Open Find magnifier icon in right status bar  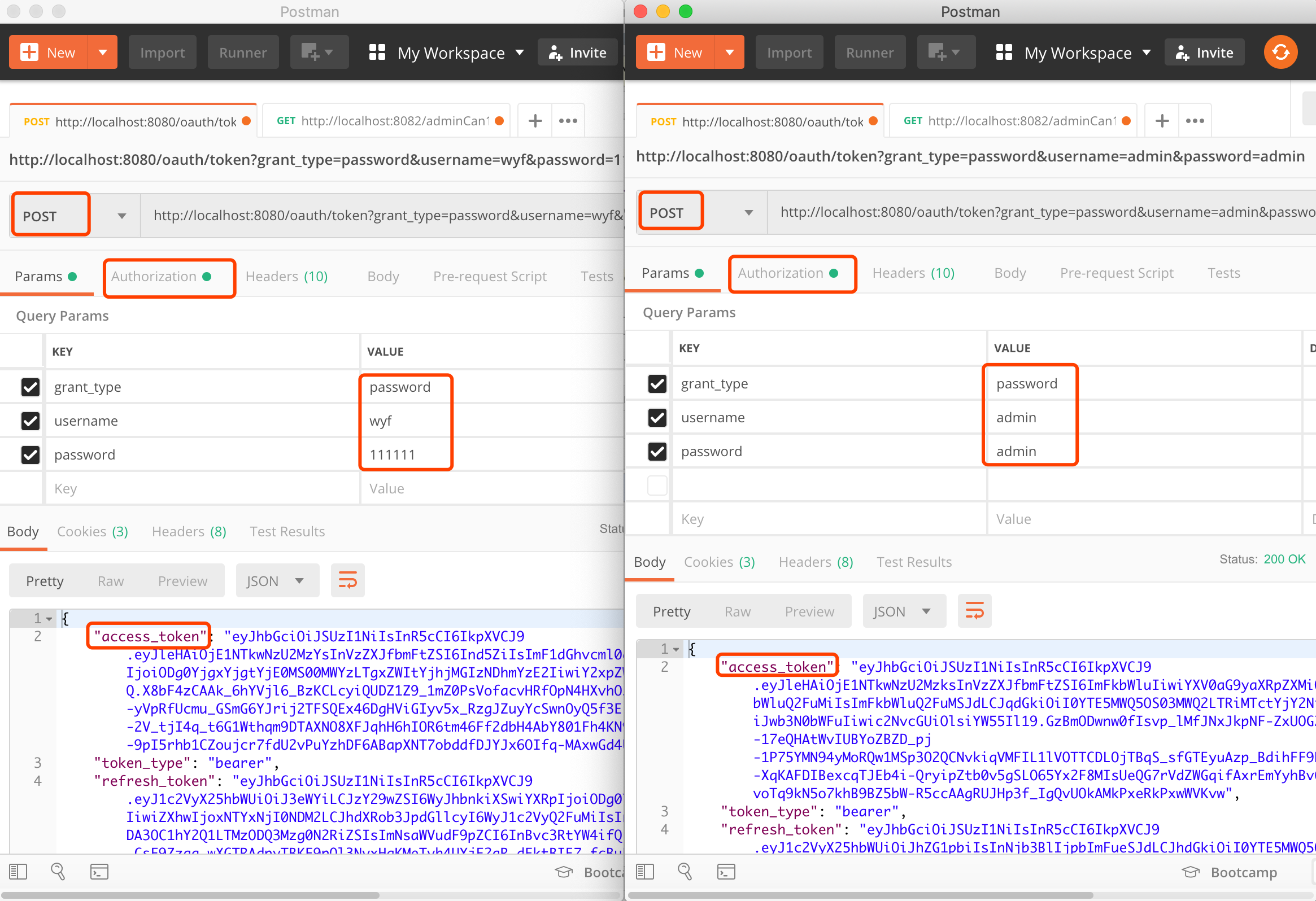[685, 872]
